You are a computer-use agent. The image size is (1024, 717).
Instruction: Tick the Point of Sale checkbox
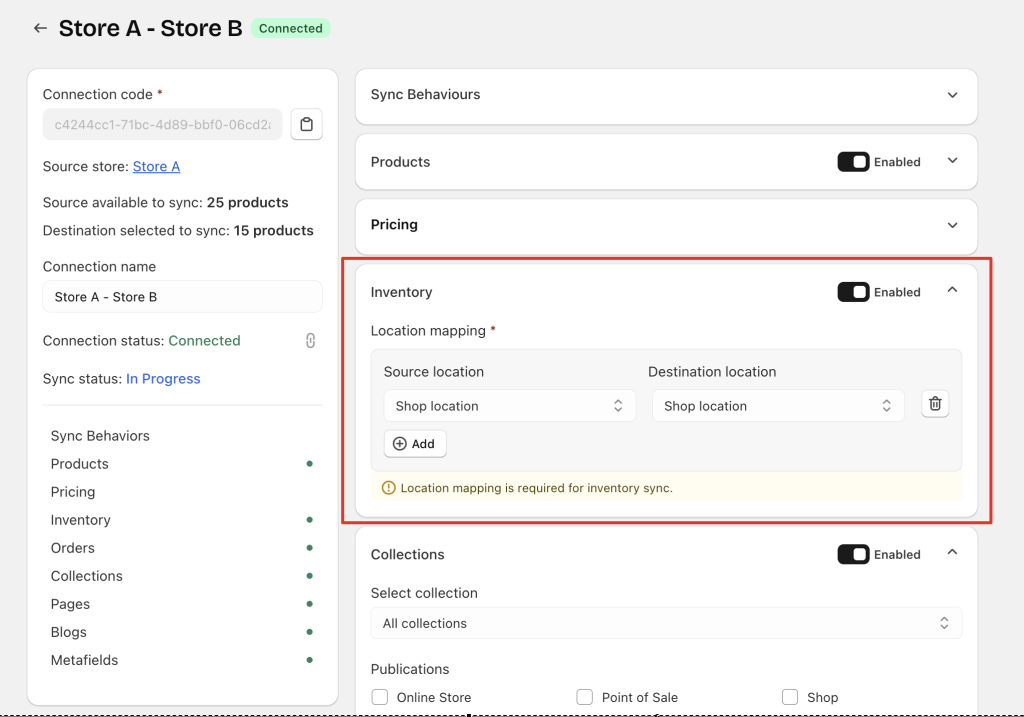pyautogui.click(x=585, y=697)
